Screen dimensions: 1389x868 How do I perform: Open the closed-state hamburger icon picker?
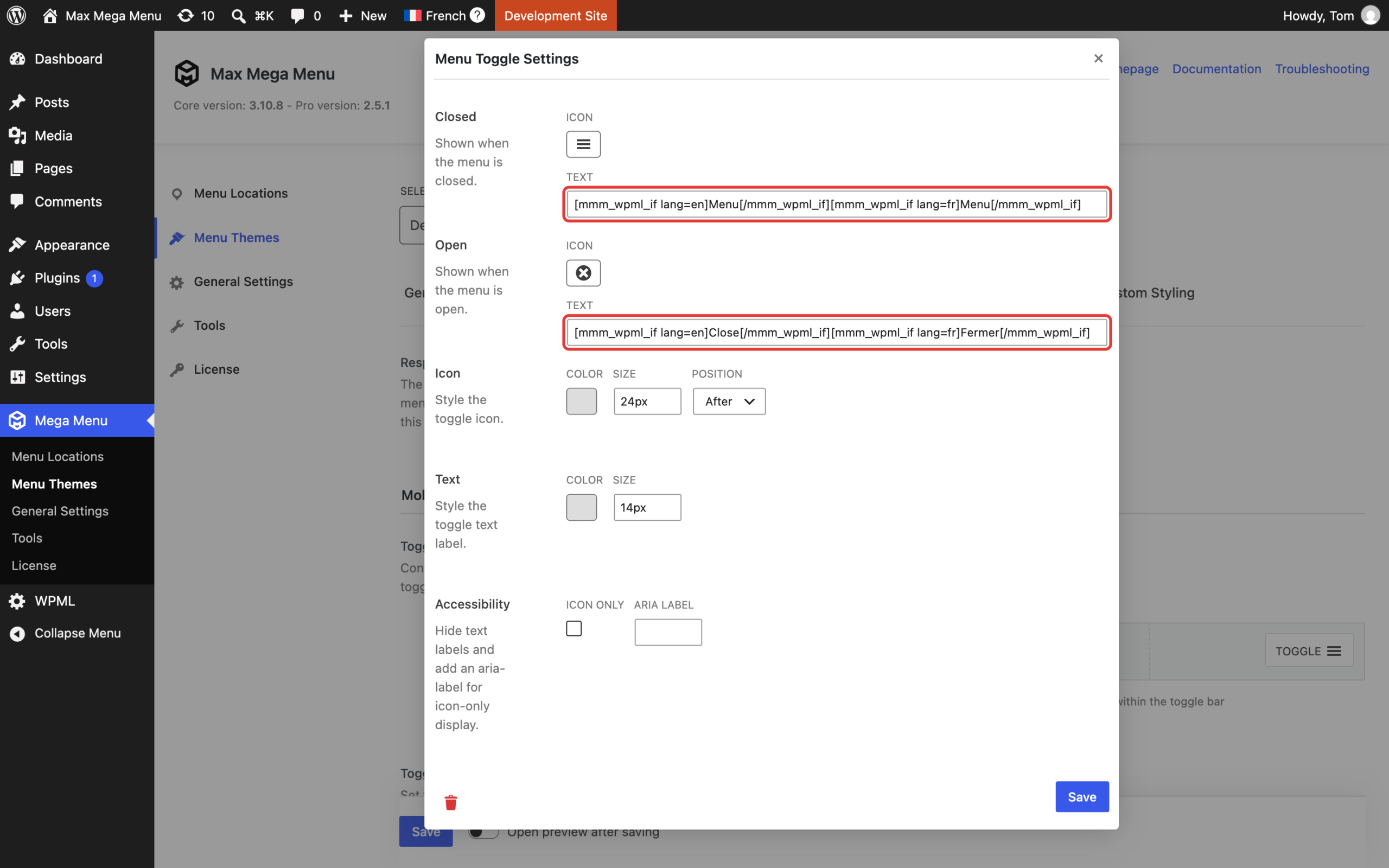tap(583, 144)
